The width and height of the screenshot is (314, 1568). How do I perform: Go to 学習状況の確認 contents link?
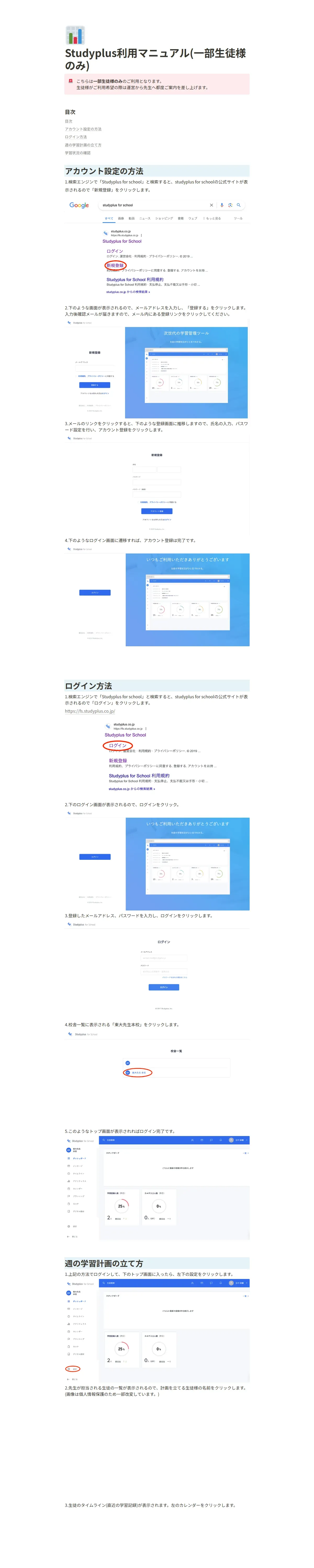pos(77,153)
